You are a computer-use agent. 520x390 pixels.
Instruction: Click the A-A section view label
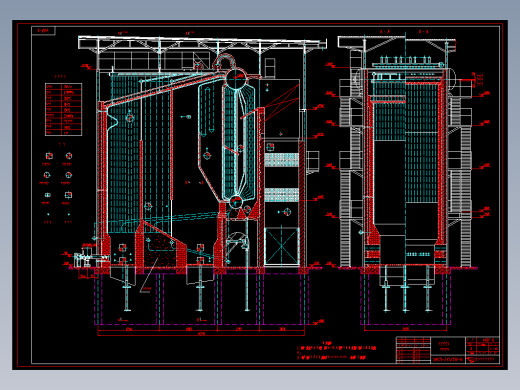(x=385, y=32)
